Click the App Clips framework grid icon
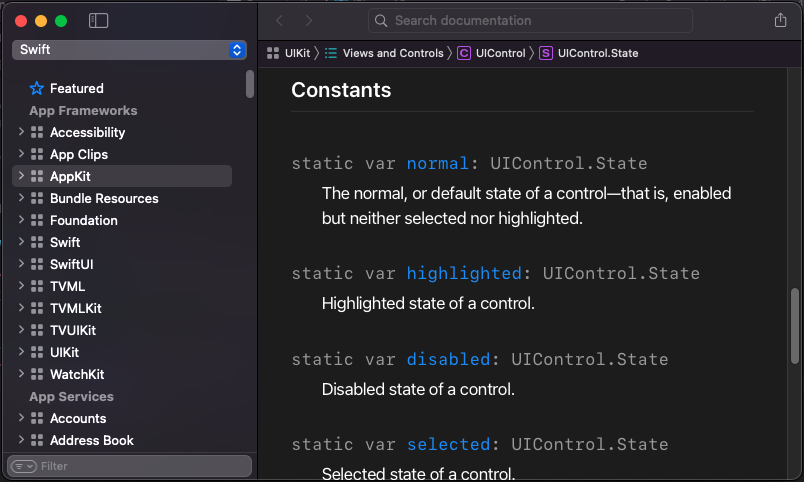 [x=37, y=154]
